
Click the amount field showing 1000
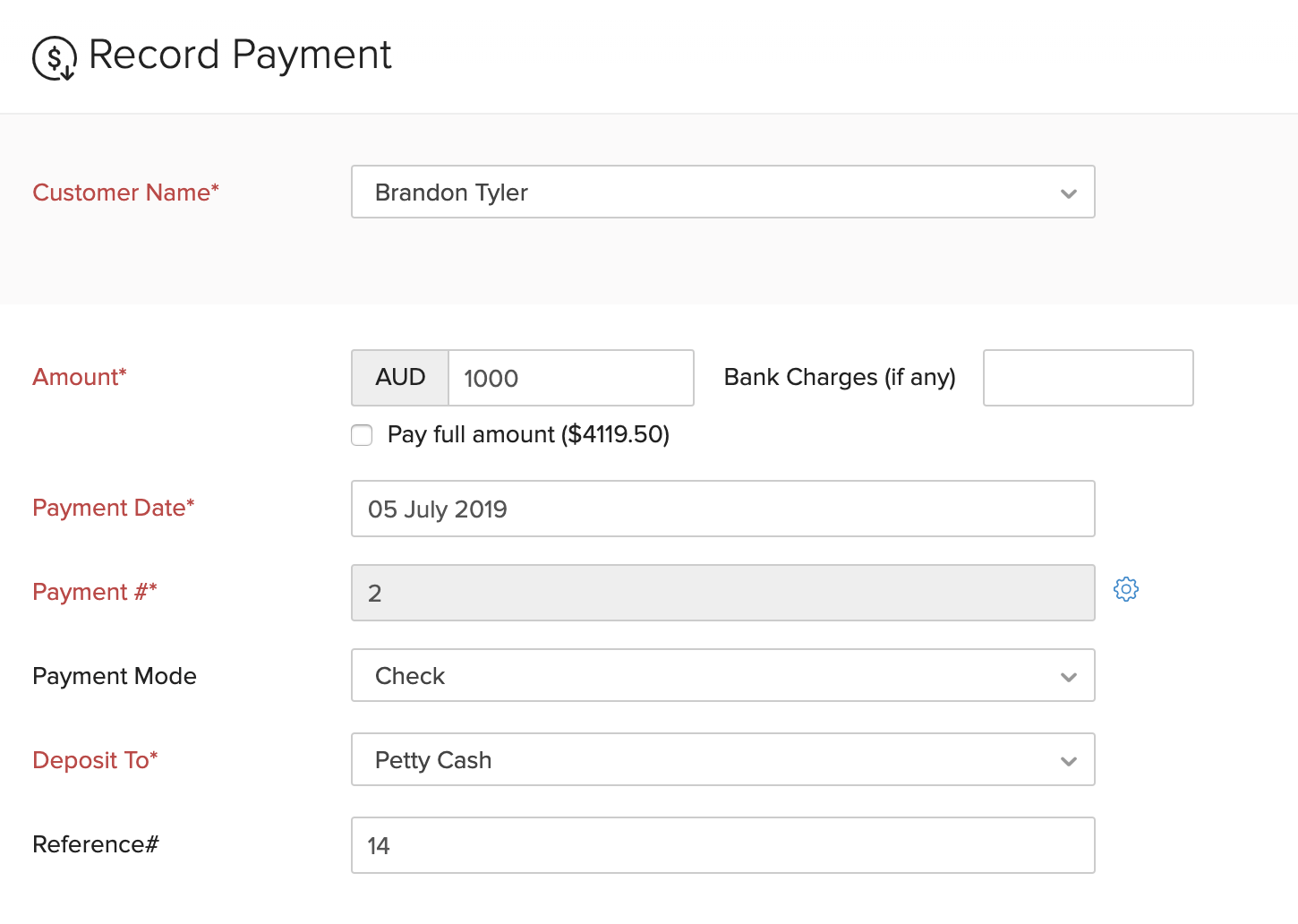point(570,378)
